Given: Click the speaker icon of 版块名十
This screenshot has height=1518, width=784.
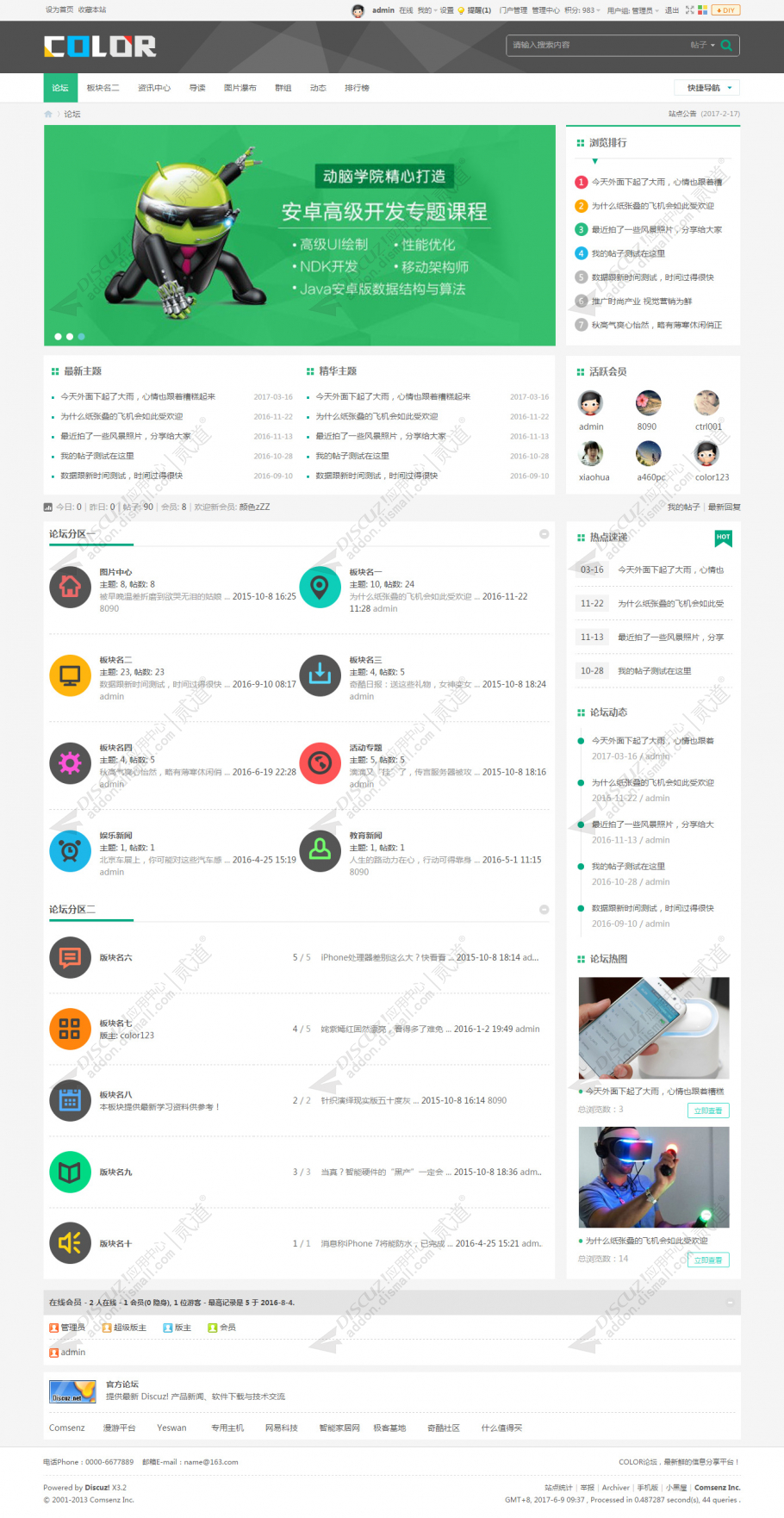Looking at the screenshot, I should (70, 1243).
